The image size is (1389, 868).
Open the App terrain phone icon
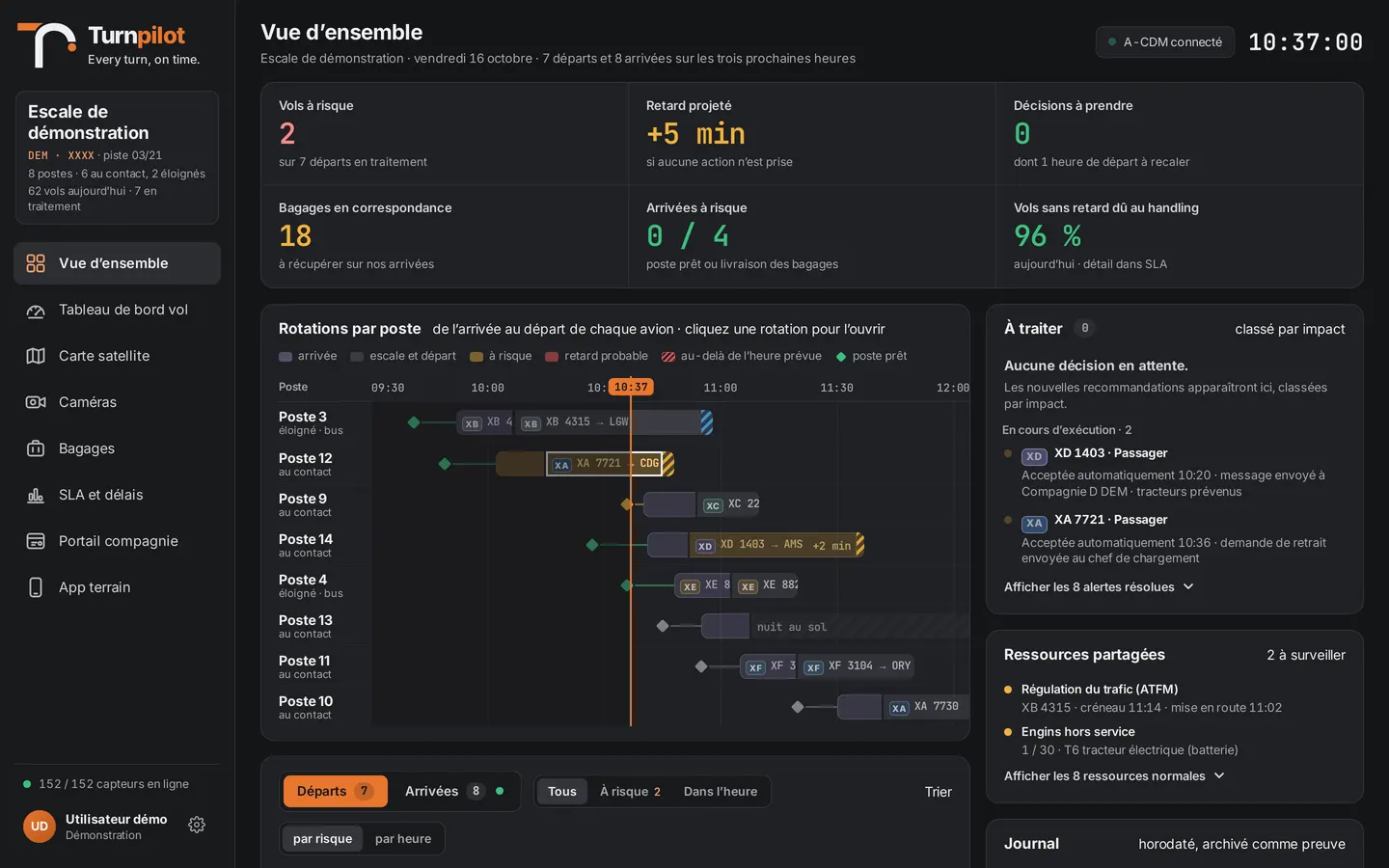pyautogui.click(x=36, y=587)
